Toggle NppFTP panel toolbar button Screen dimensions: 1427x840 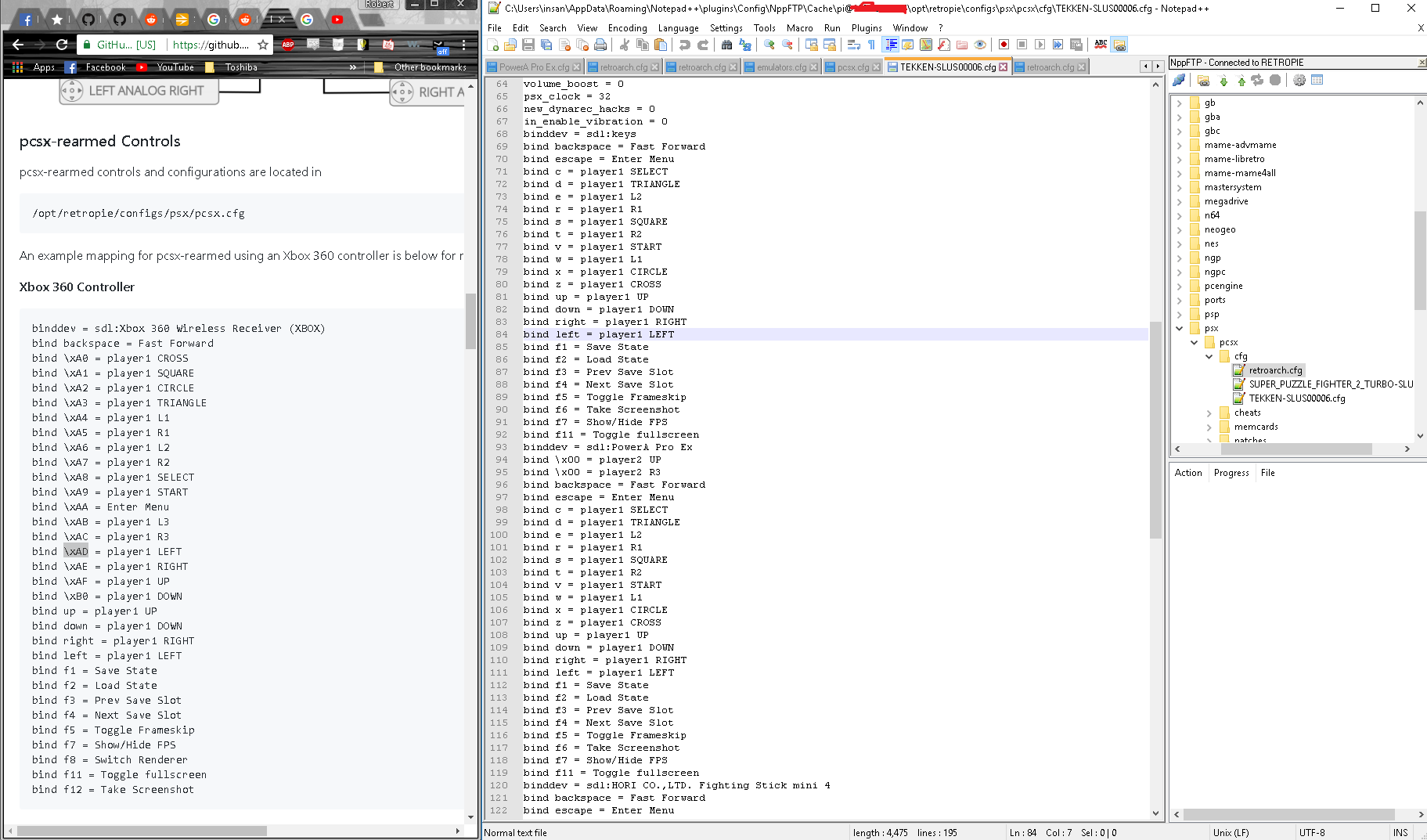point(1119,45)
